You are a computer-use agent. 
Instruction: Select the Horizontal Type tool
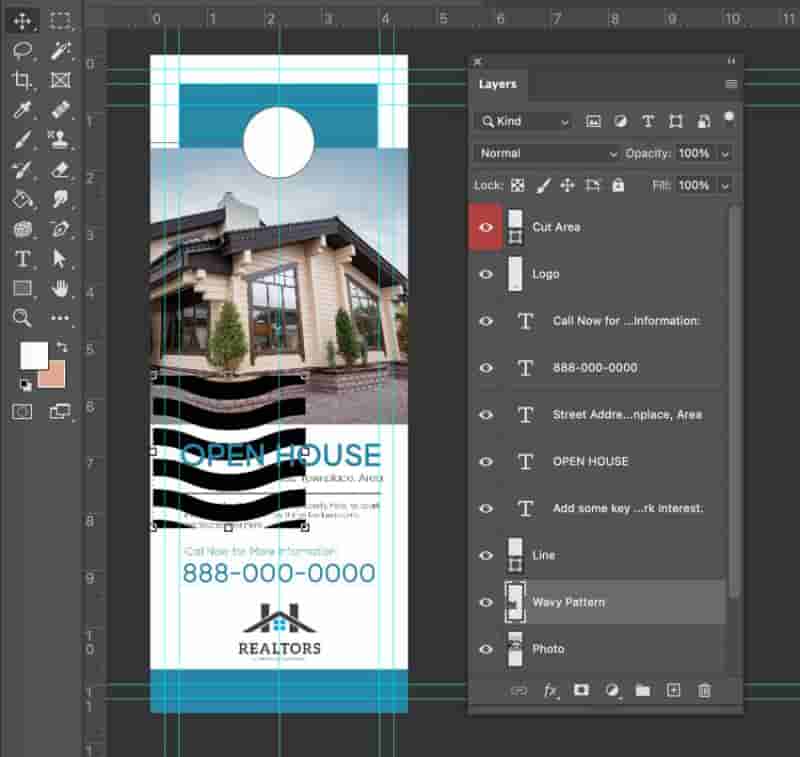(x=22, y=259)
